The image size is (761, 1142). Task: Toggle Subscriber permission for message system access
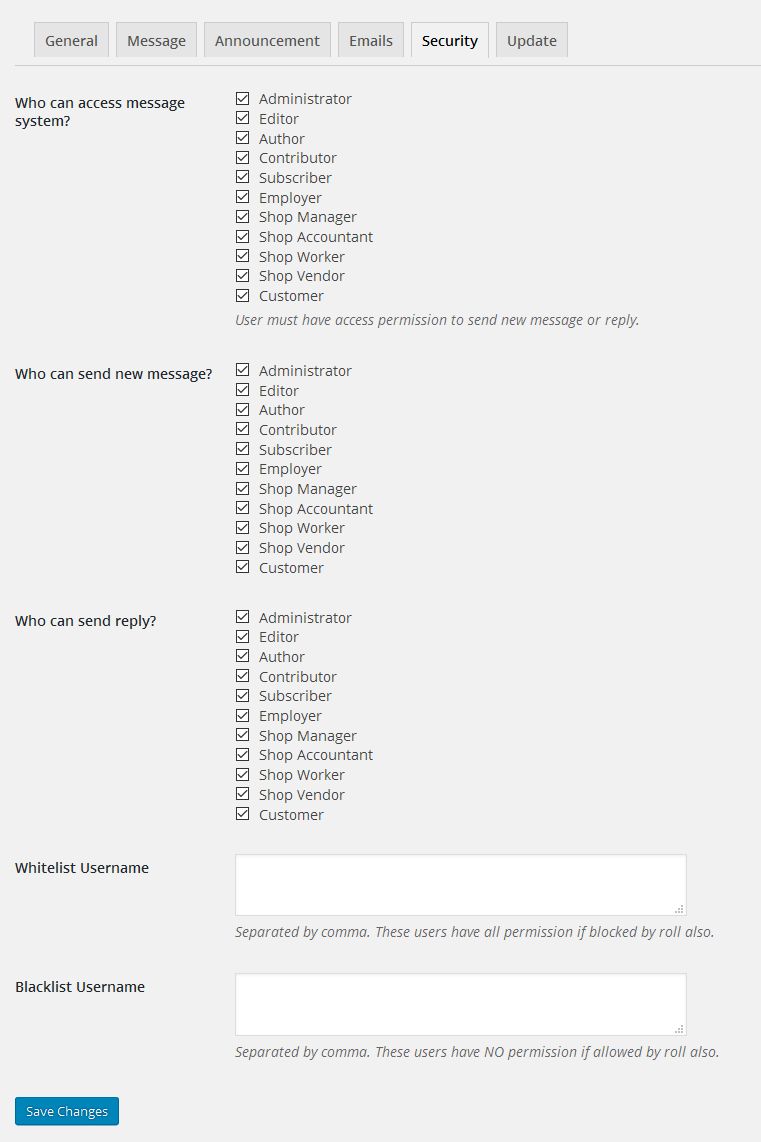click(242, 177)
